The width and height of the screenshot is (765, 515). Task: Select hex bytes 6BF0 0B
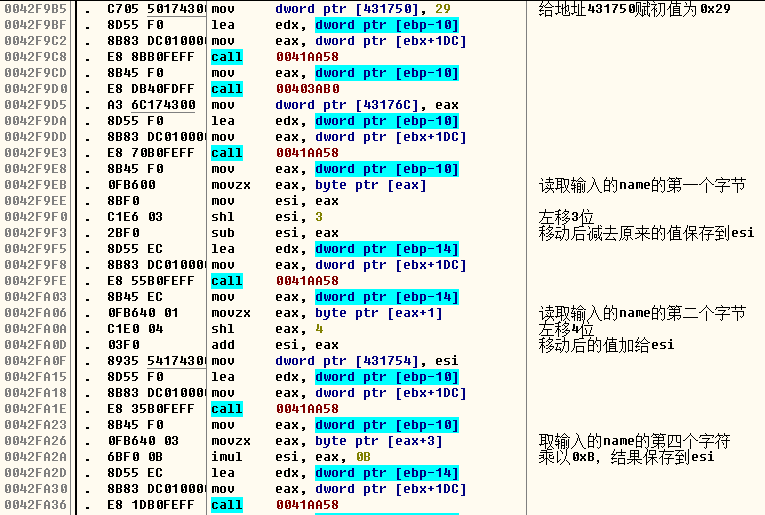[x=136, y=457]
